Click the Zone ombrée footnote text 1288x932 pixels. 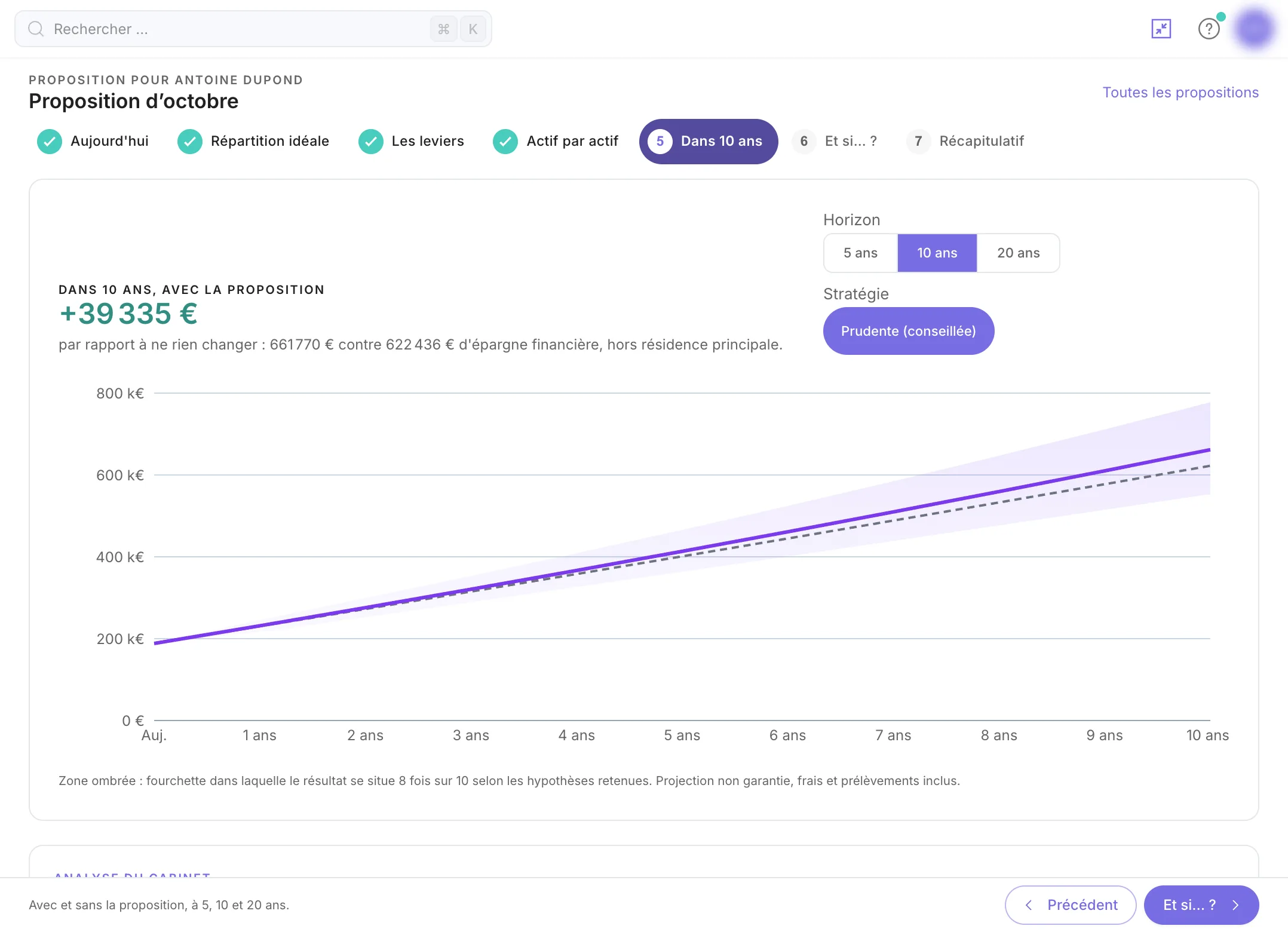[509, 781]
